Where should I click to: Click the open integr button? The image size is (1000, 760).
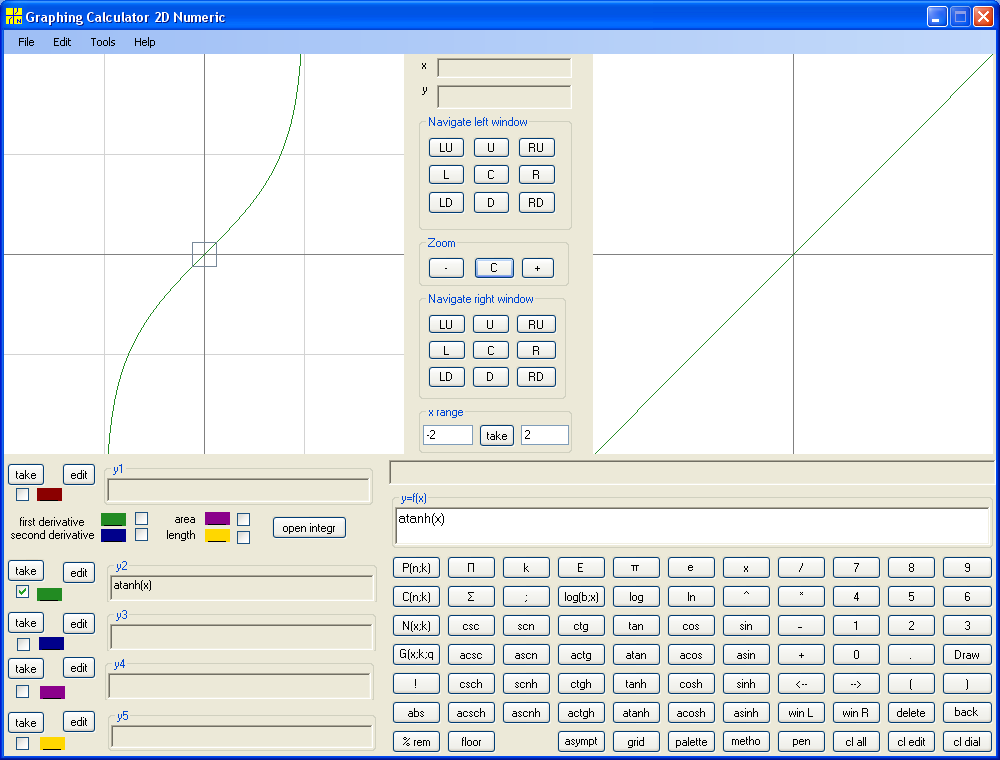309,528
